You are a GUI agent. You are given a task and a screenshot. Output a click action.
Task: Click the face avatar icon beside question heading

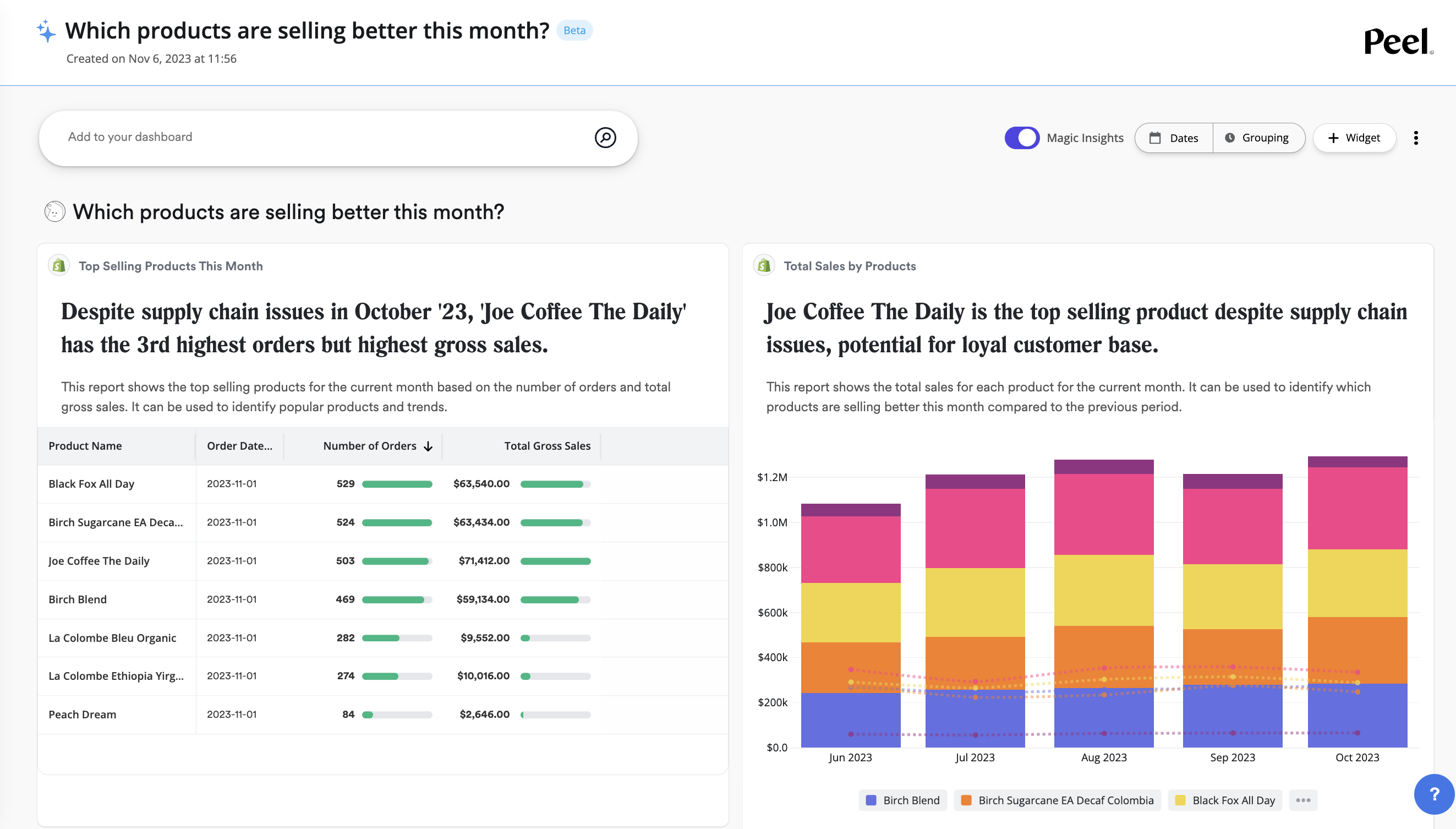tap(54, 212)
